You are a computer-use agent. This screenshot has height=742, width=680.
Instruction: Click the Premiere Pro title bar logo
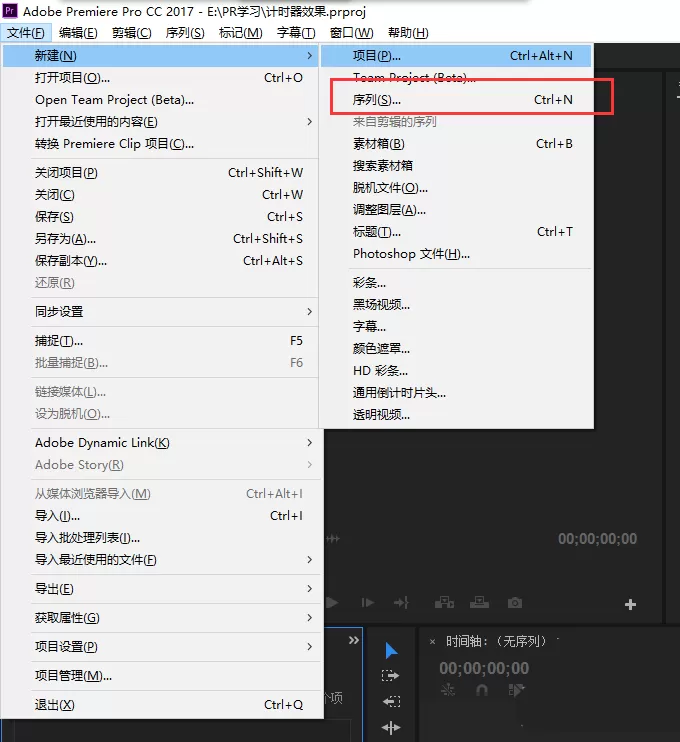9,10
